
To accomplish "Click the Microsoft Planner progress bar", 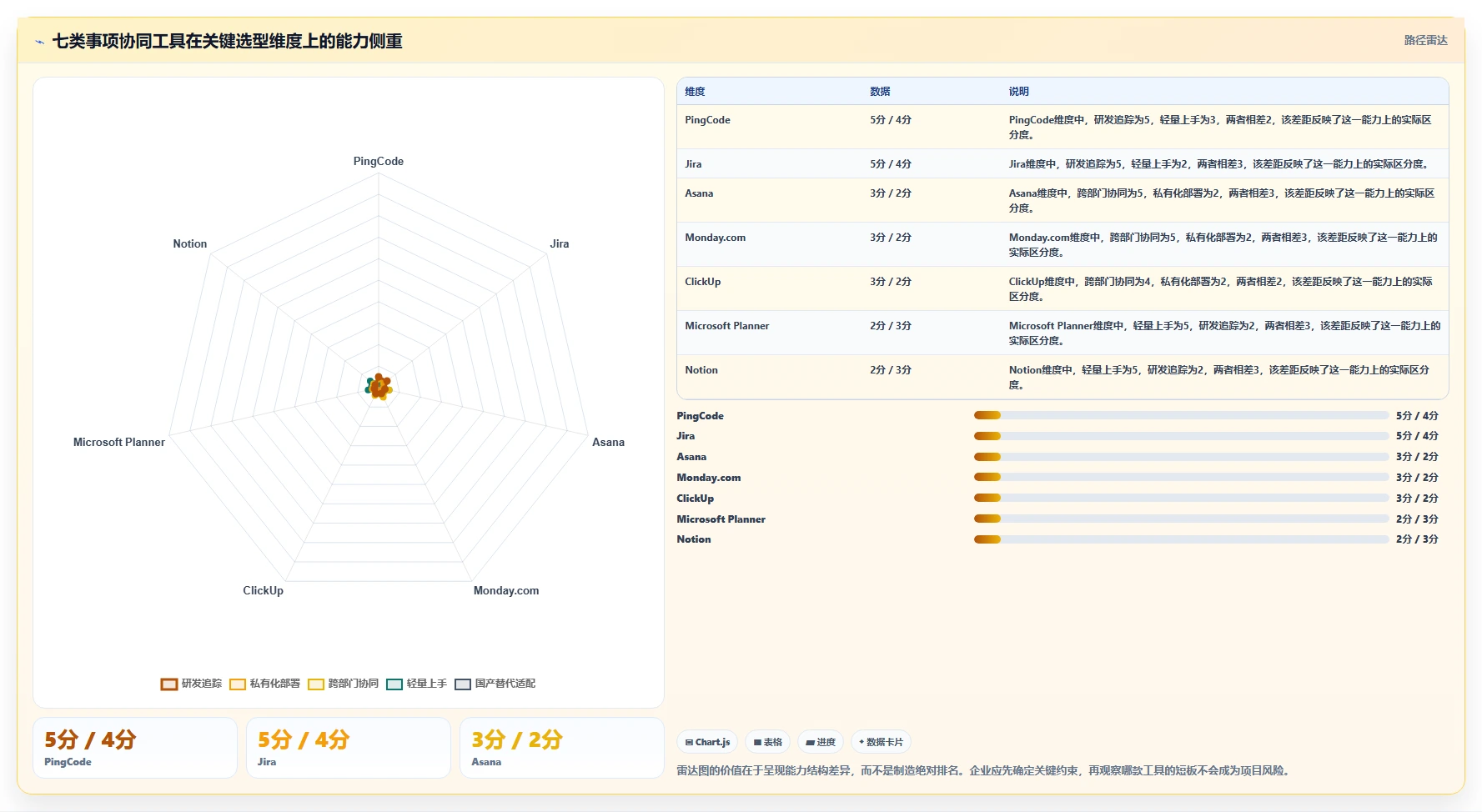I will [x=1182, y=519].
